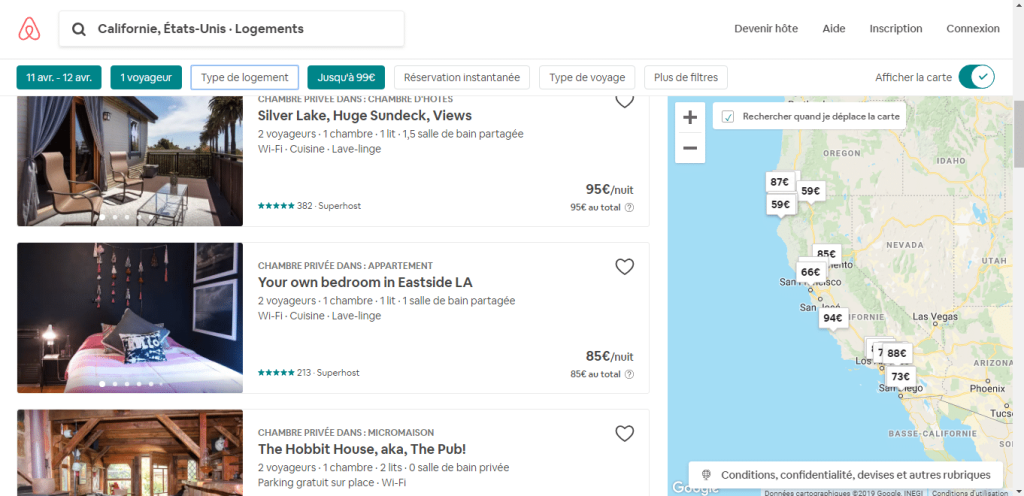Click the 66€ map price marker

[810, 272]
